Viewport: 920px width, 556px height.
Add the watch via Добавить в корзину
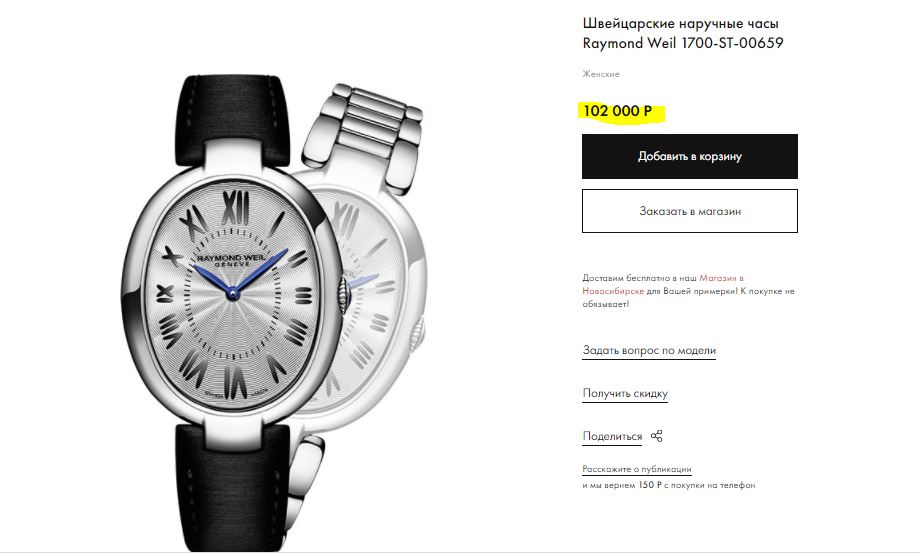point(689,157)
